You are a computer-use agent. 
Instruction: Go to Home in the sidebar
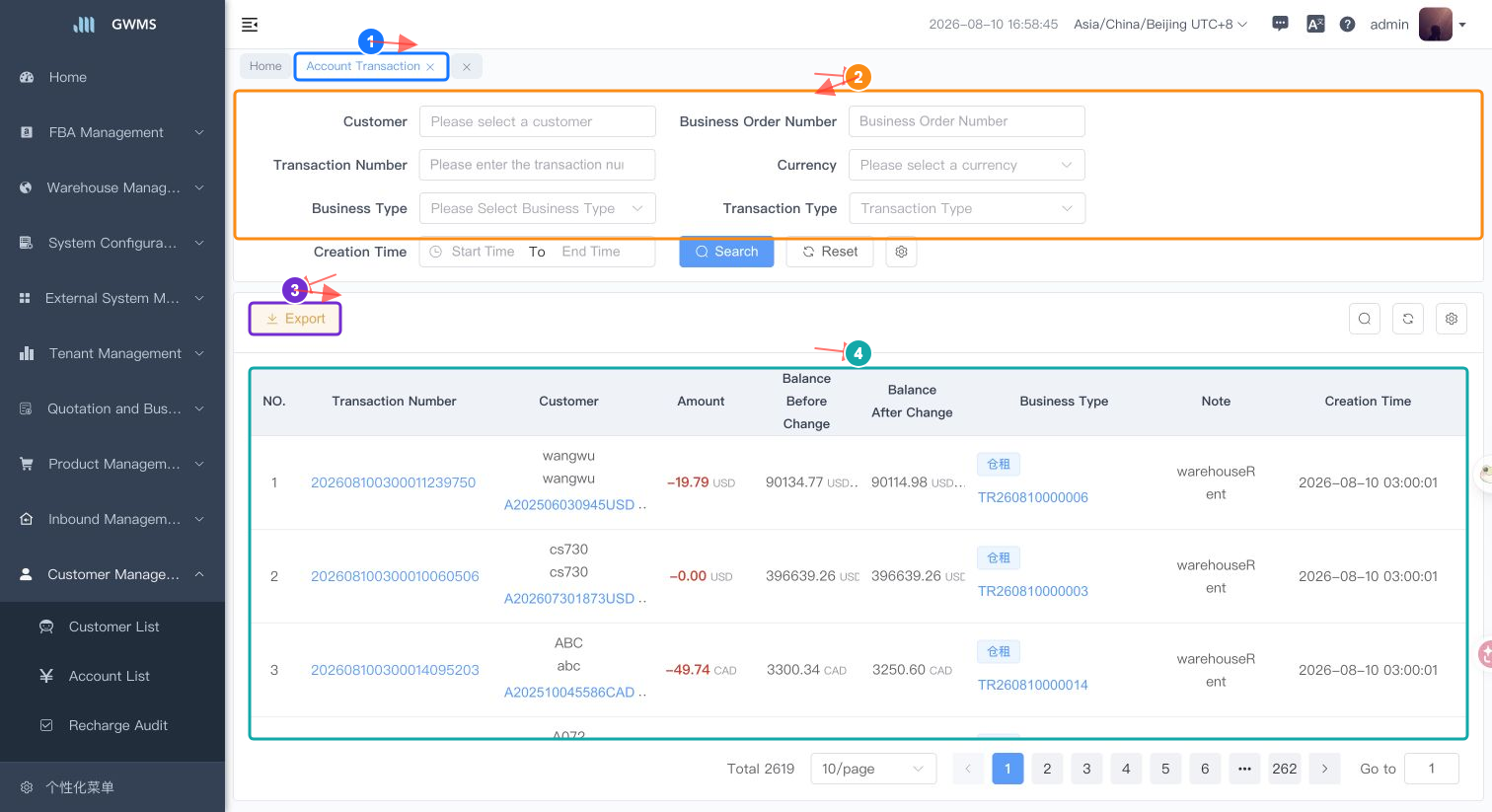pos(112,77)
